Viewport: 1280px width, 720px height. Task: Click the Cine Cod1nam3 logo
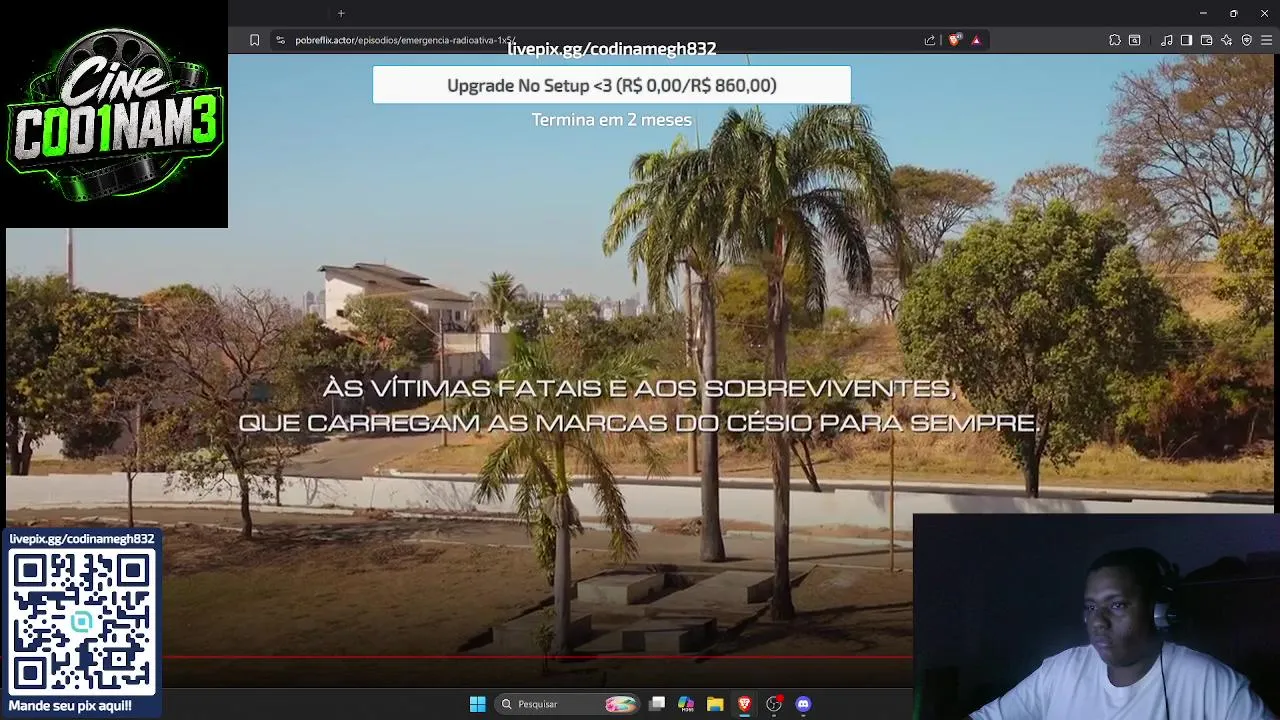pyautogui.click(x=114, y=114)
